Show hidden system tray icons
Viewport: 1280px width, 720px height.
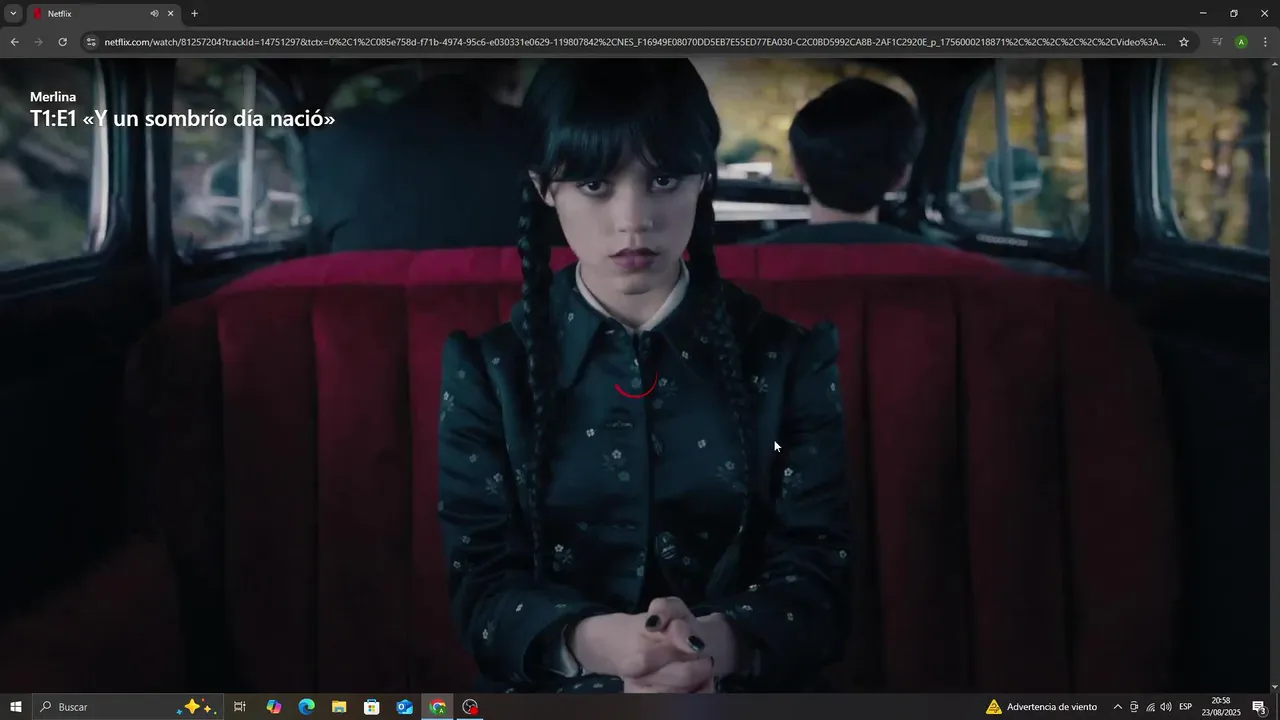click(1117, 707)
